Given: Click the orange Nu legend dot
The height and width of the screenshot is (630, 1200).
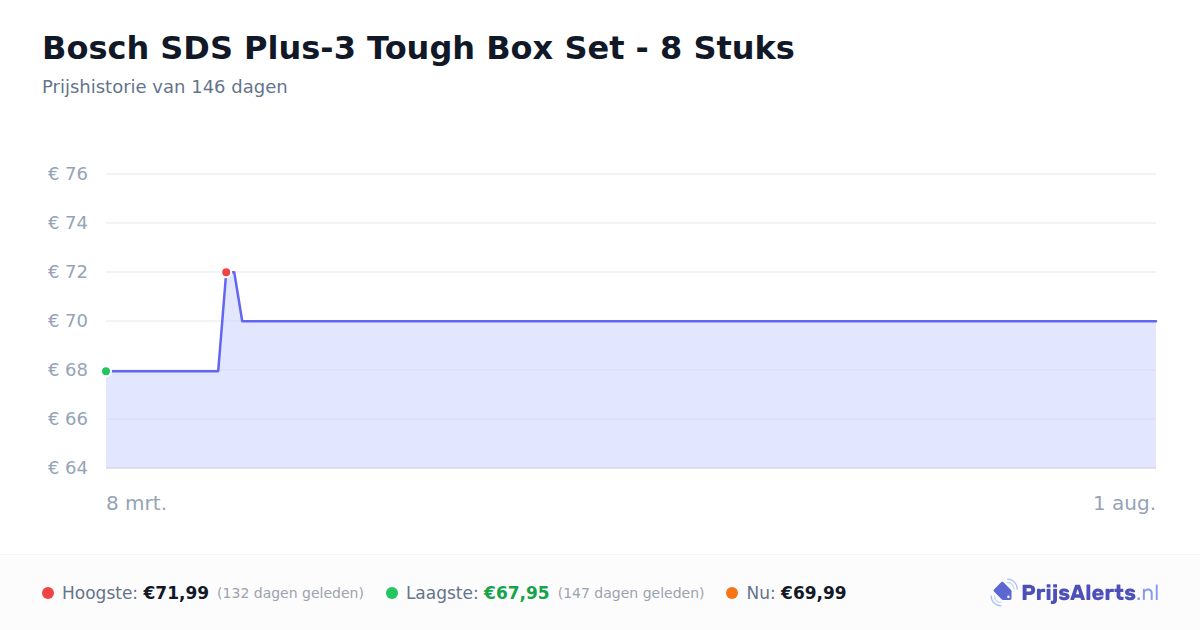Looking at the screenshot, I should 732,593.
